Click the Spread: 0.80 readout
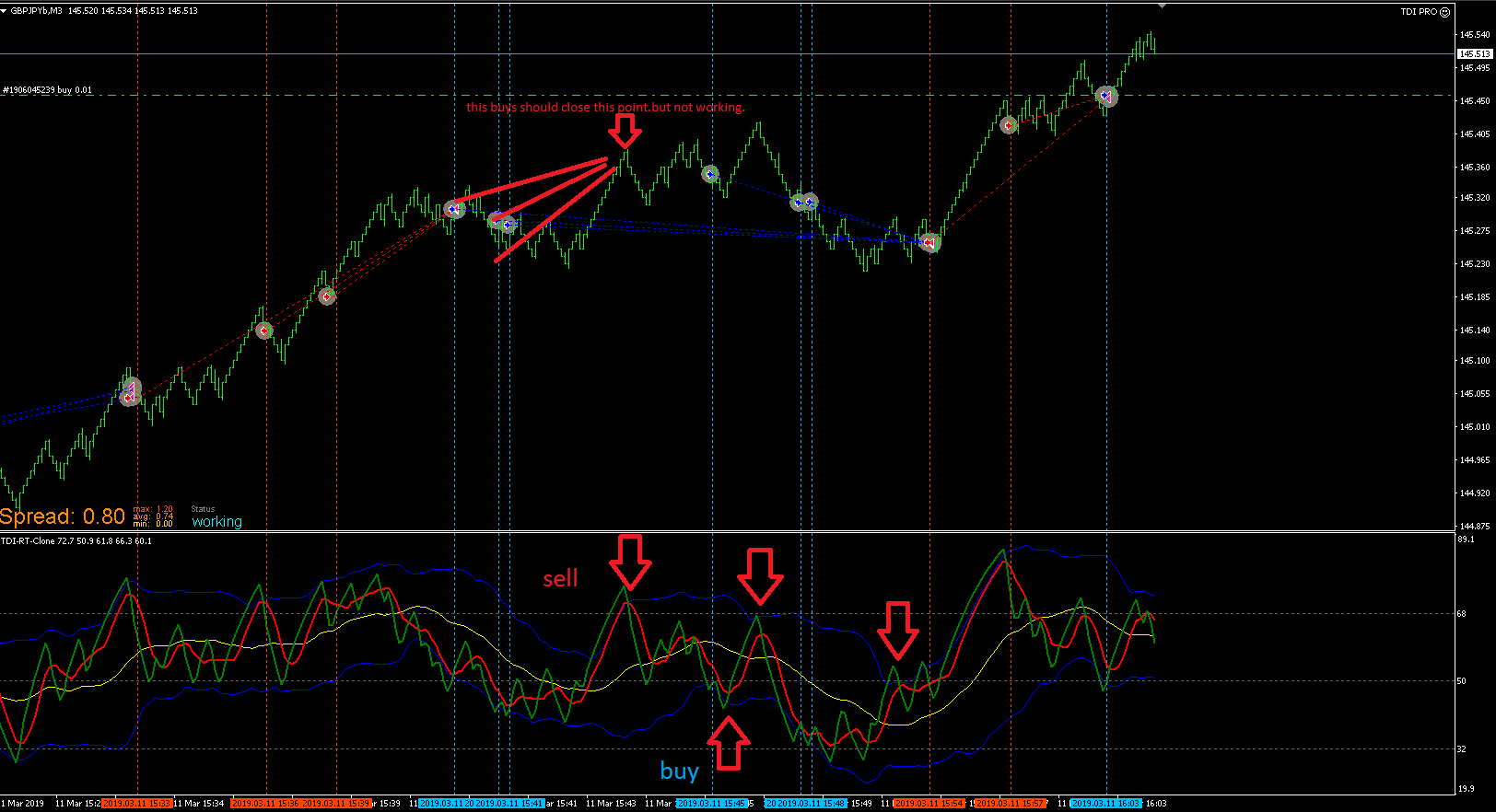 63,516
